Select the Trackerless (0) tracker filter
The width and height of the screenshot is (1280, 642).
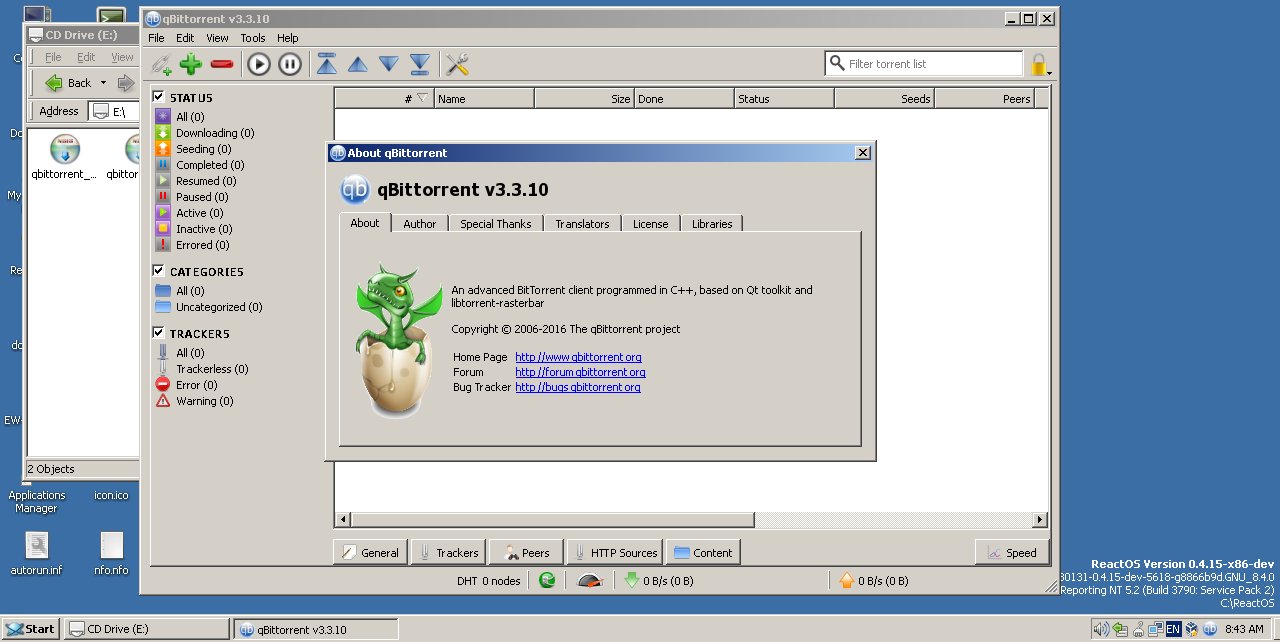(x=211, y=369)
